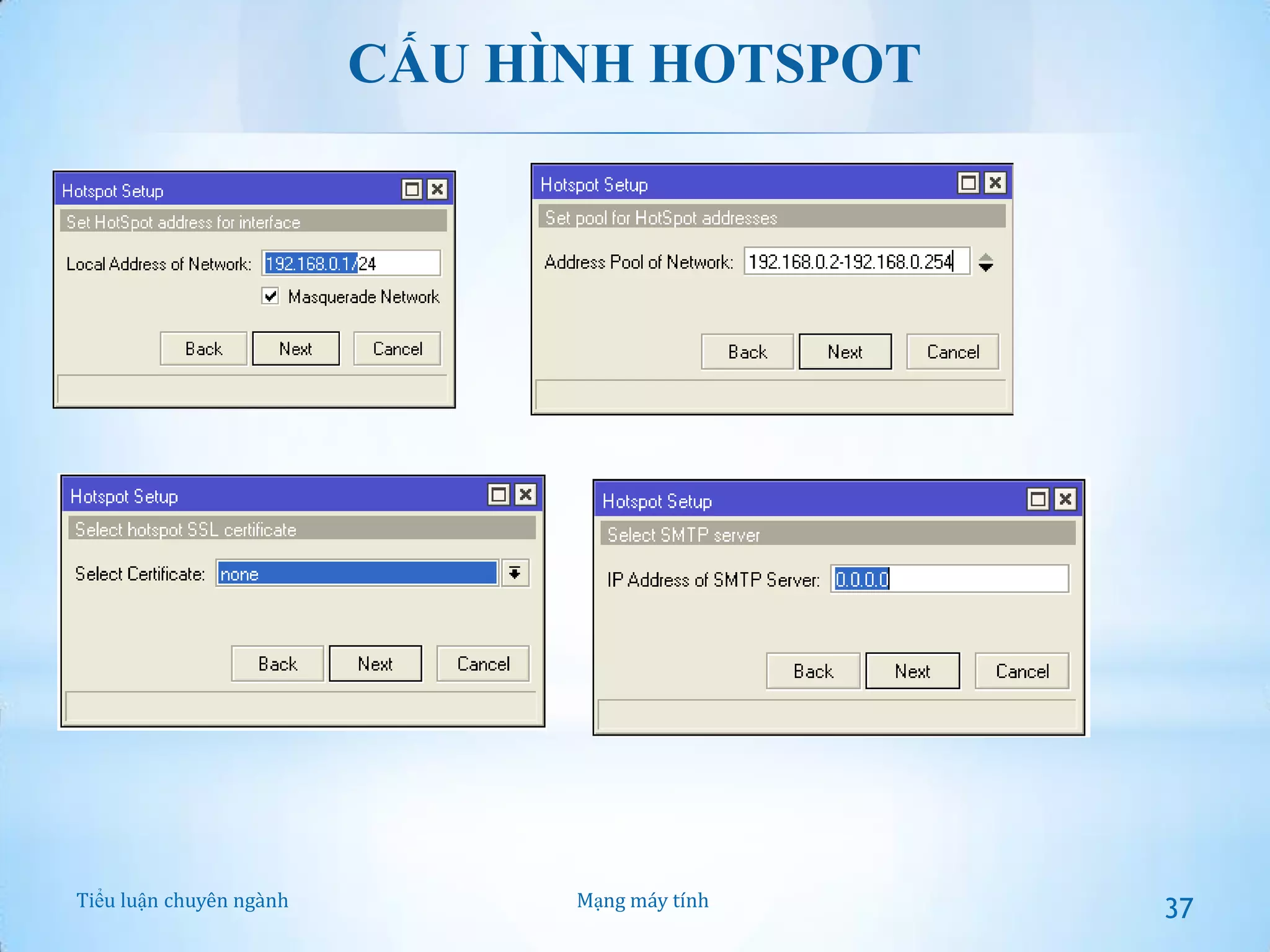Screen dimensions: 1270x952
Task: Click the Local Address of Network field
Action: click(351, 263)
